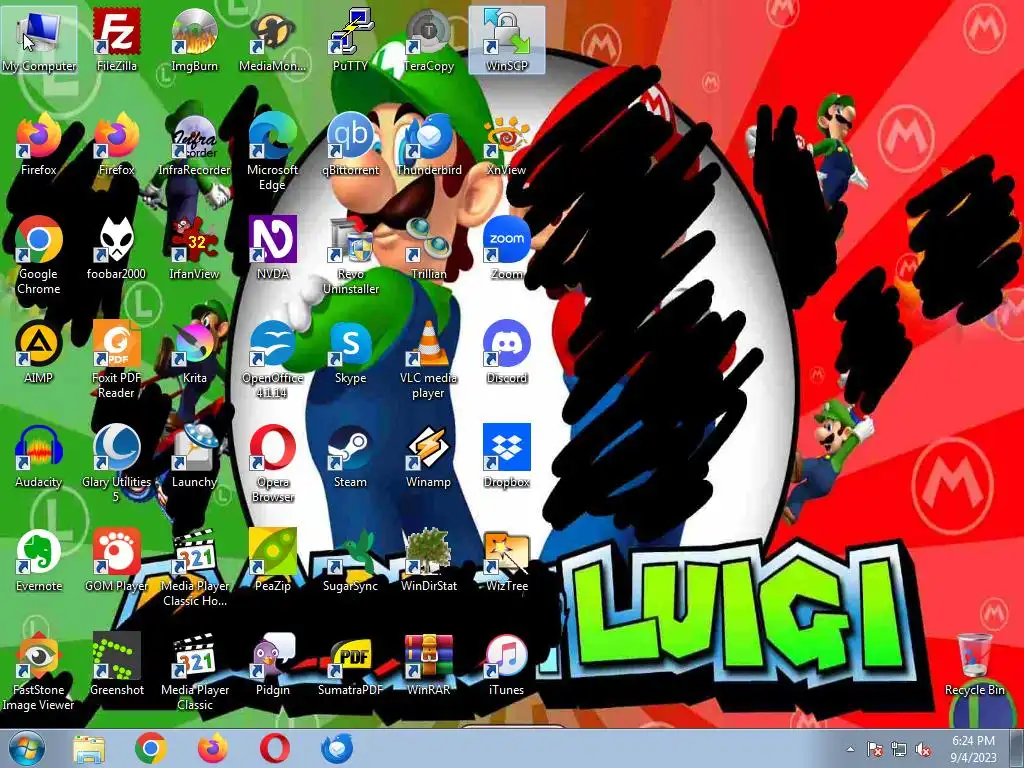The height and width of the screenshot is (768, 1024).
Task: Select the WinDirStat shortcut
Action: [428, 561]
